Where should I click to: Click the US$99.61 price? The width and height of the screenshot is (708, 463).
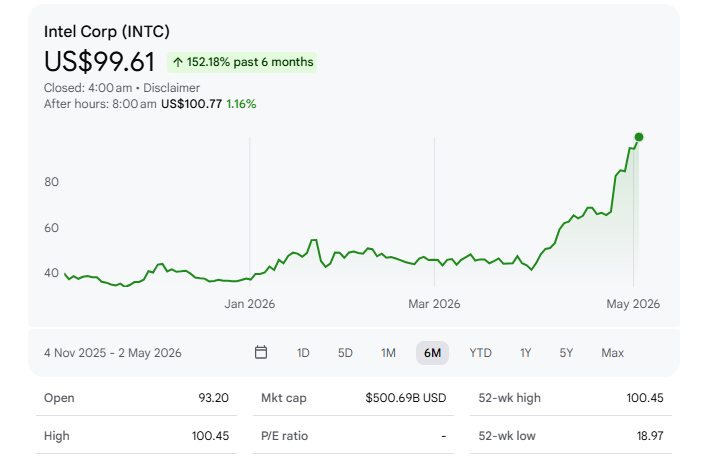click(x=99, y=61)
